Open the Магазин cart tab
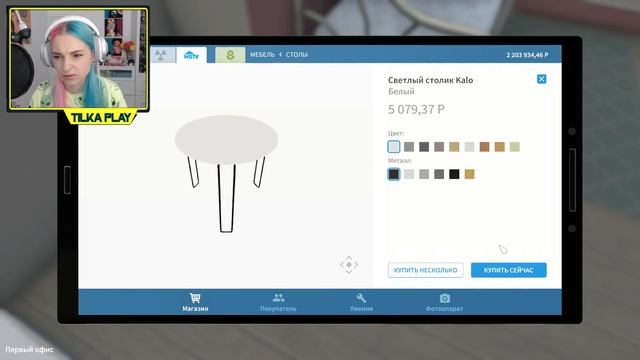This screenshot has height=360, width=640. pyautogui.click(x=195, y=302)
